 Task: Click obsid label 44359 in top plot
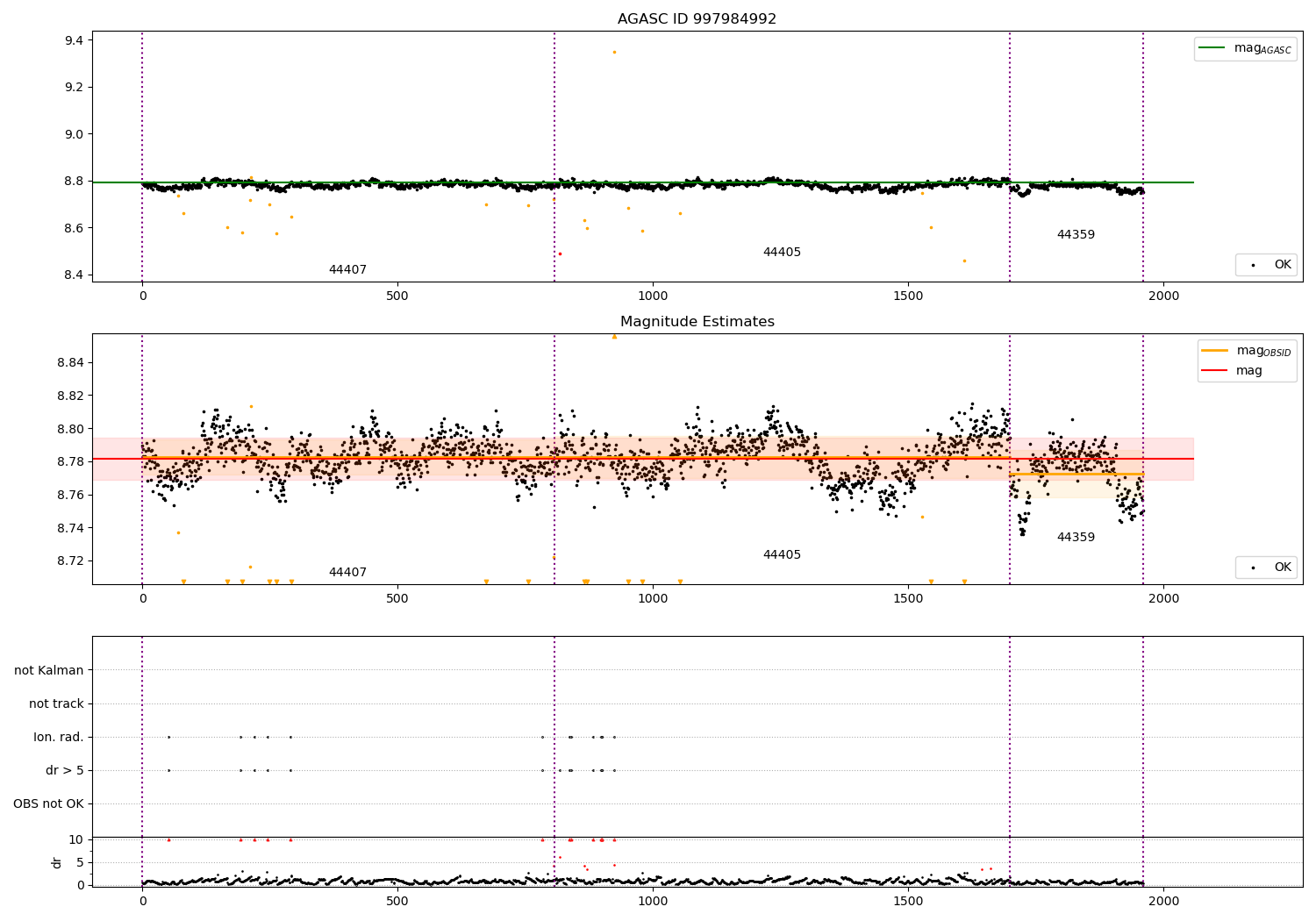(1076, 234)
